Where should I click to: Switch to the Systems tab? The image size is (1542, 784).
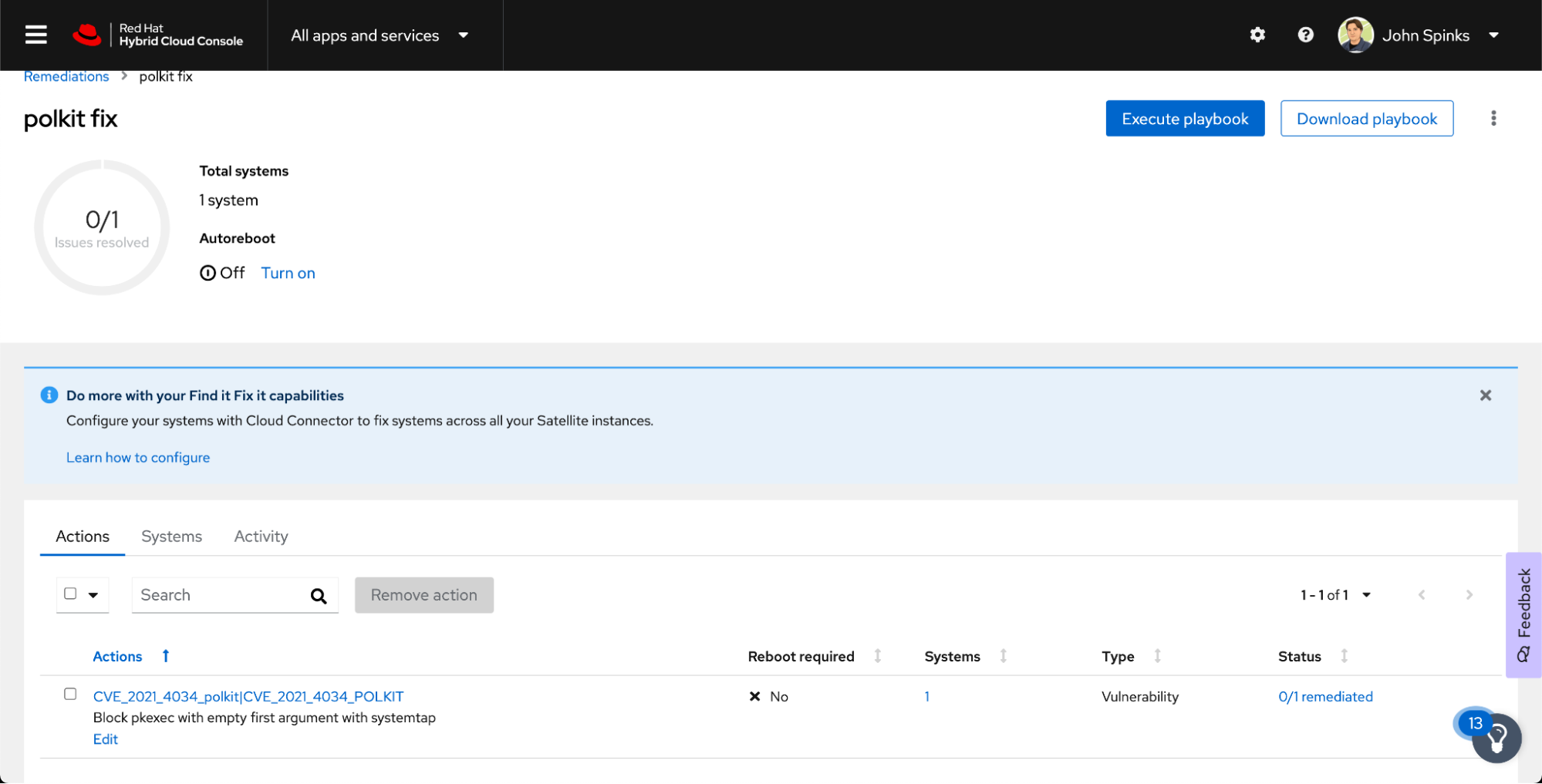(x=171, y=537)
